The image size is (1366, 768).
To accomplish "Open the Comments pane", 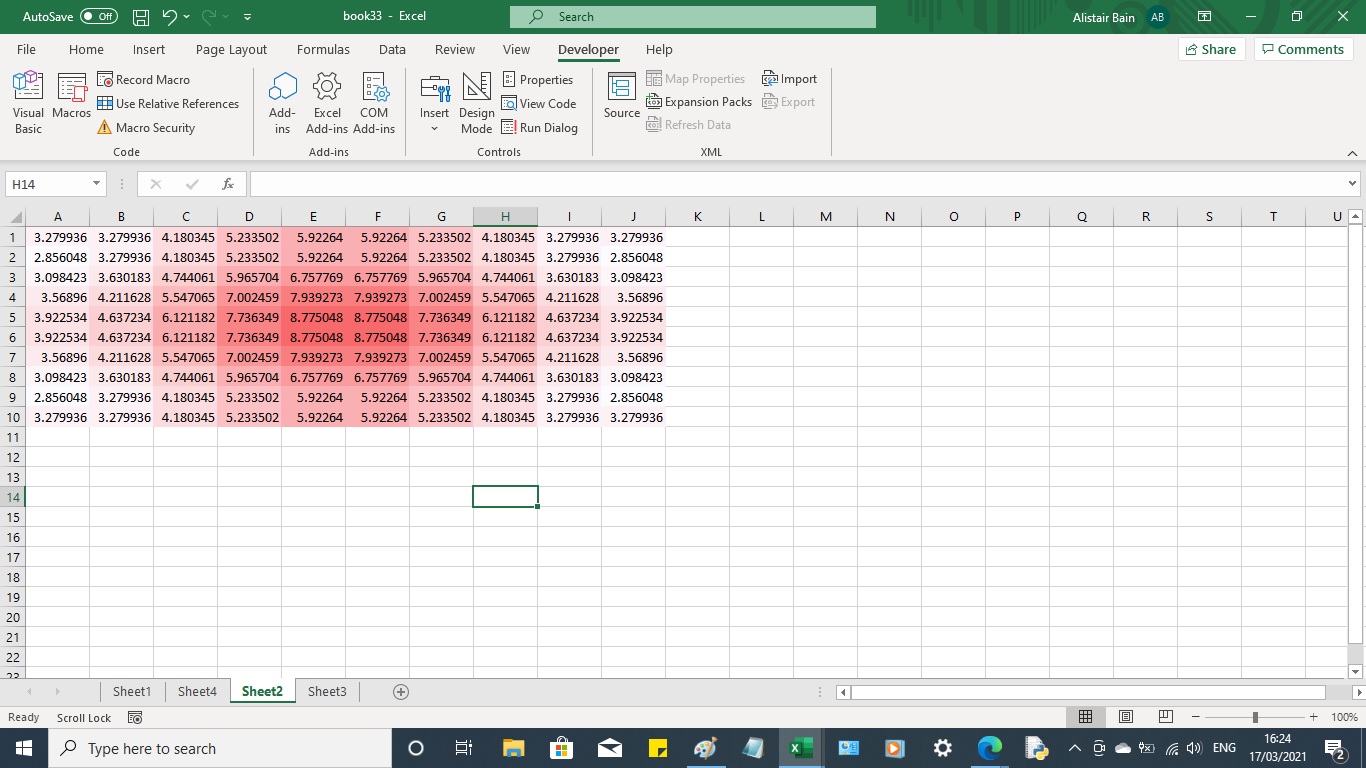I will click(1302, 49).
